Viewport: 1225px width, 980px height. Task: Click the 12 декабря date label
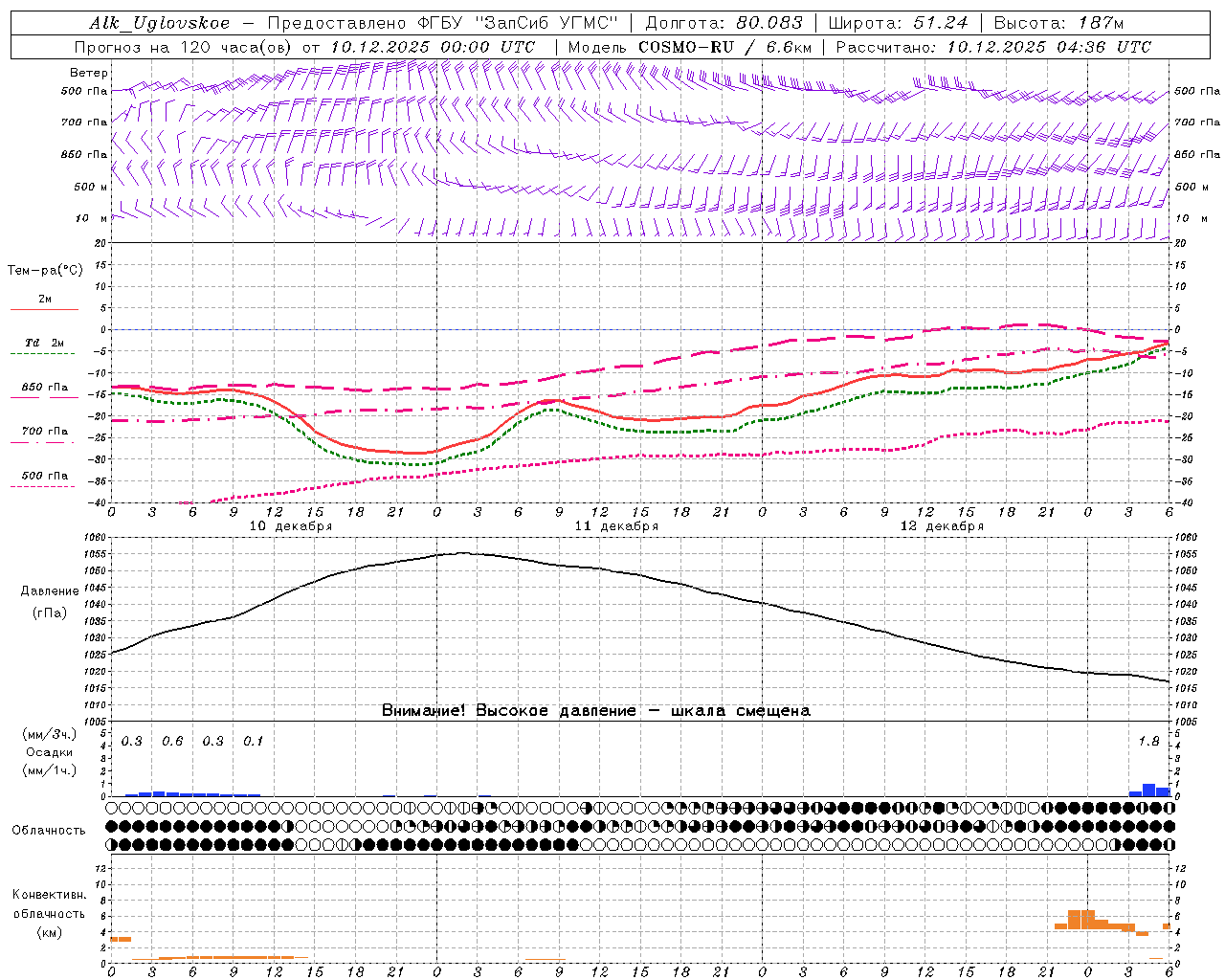[942, 526]
